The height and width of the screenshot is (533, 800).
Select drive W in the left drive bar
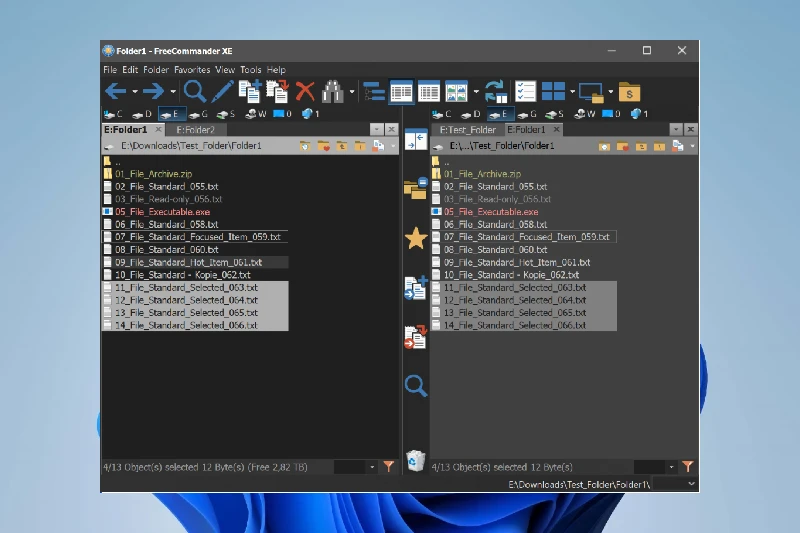pyautogui.click(x=256, y=114)
